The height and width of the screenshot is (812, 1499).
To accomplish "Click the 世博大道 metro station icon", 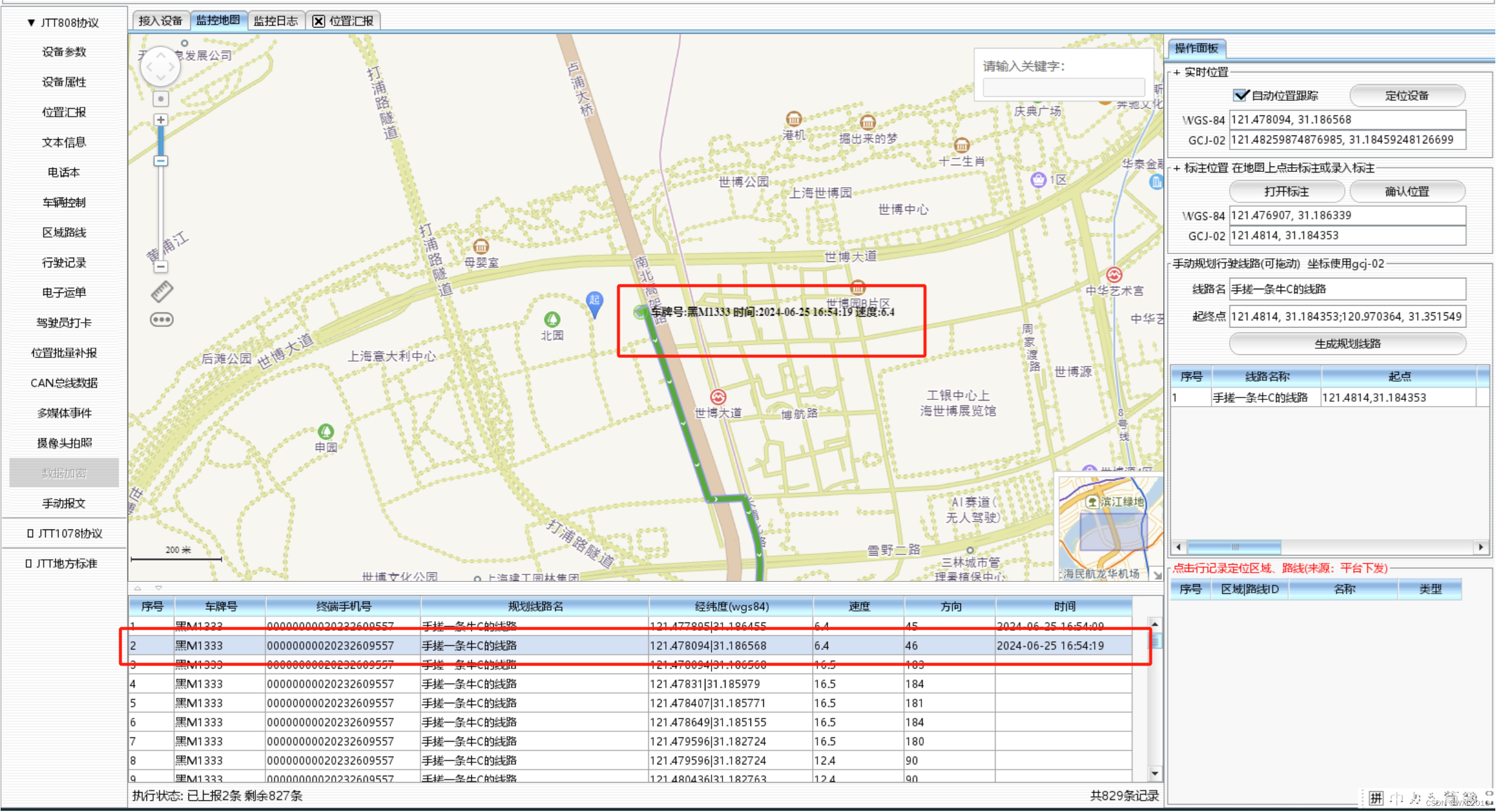I will point(718,397).
